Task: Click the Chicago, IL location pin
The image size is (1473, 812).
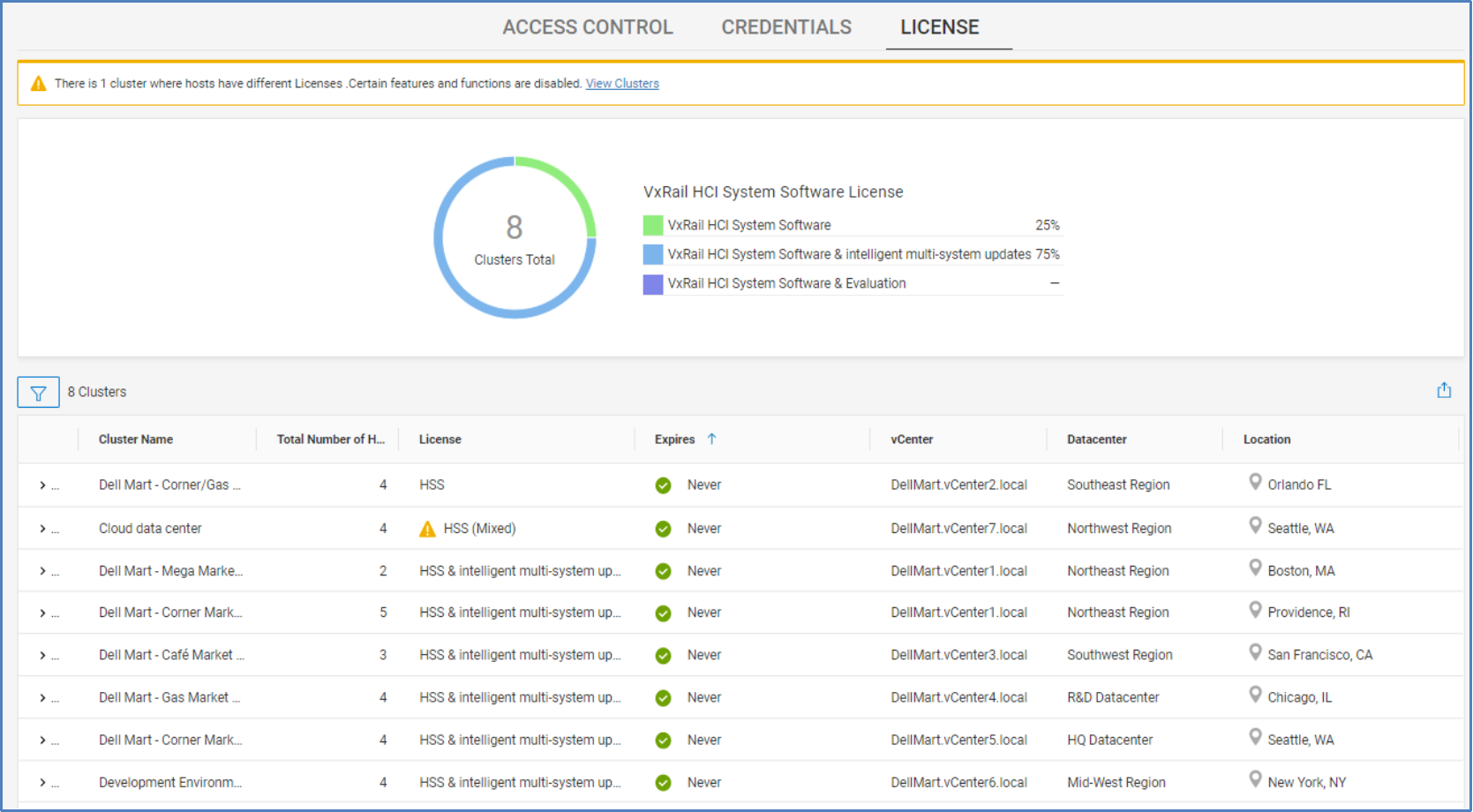Action: (1255, 695)
